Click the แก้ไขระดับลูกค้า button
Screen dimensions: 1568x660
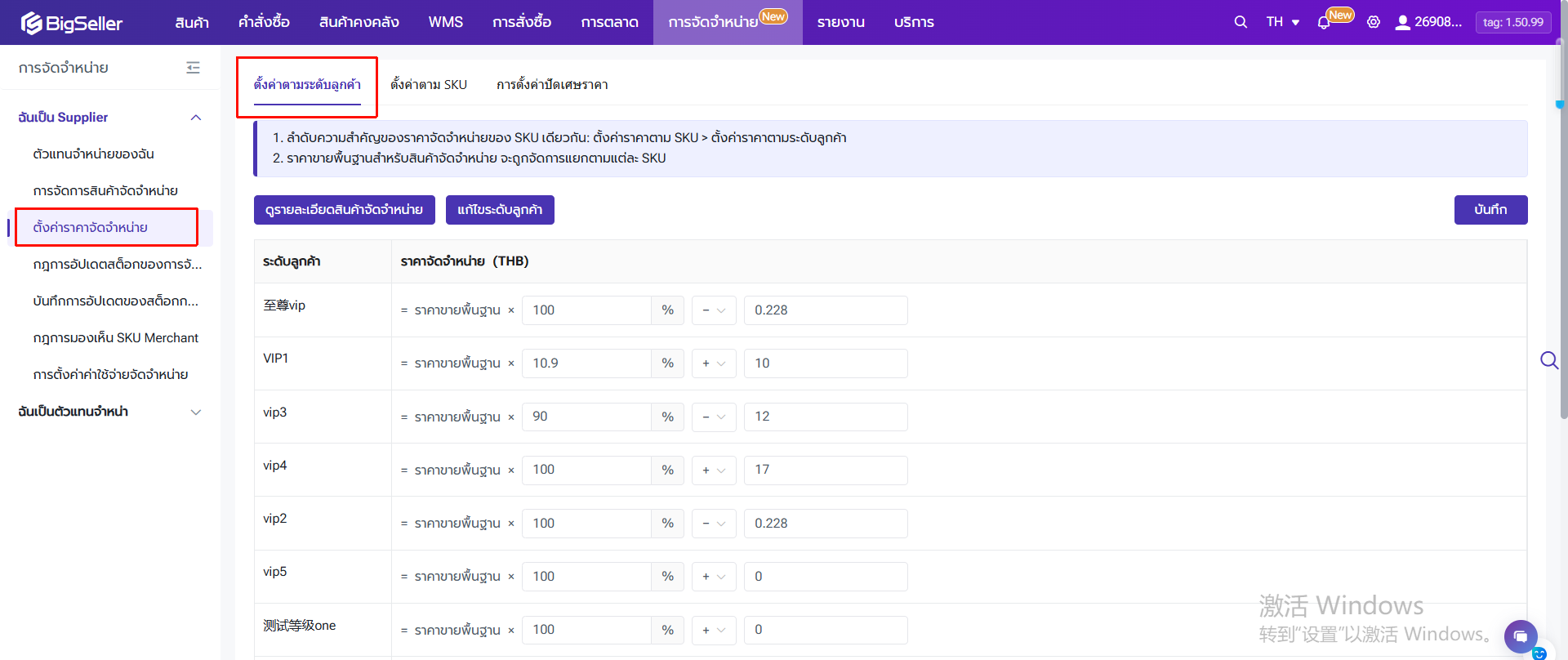point(500,210)
